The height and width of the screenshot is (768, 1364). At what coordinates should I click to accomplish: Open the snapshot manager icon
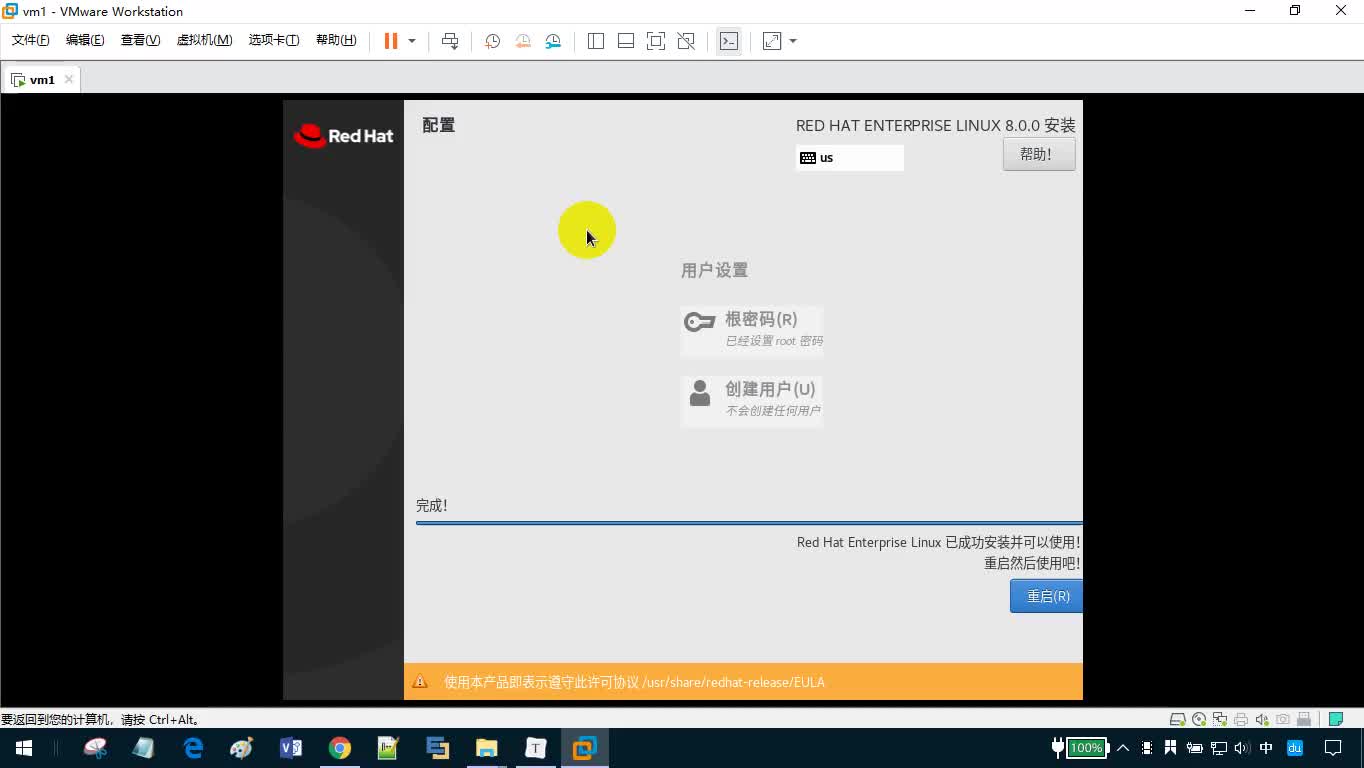click(553, 41)
